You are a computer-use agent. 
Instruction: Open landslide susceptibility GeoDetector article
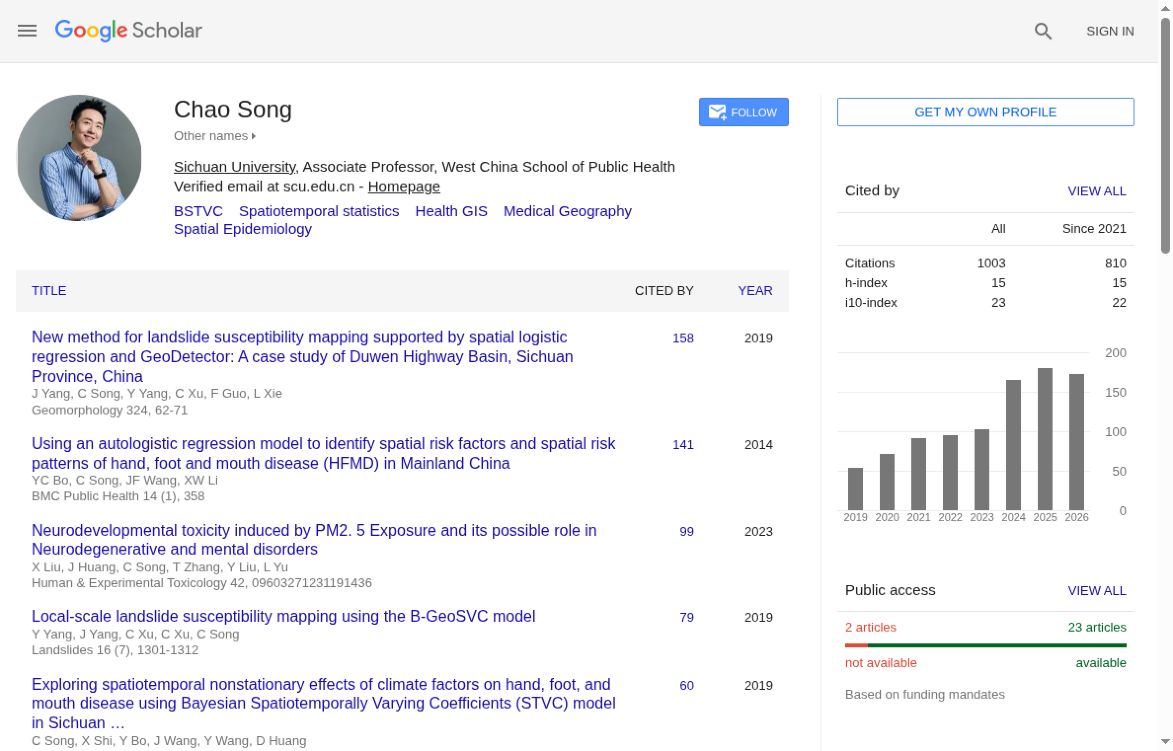(302, 357)
